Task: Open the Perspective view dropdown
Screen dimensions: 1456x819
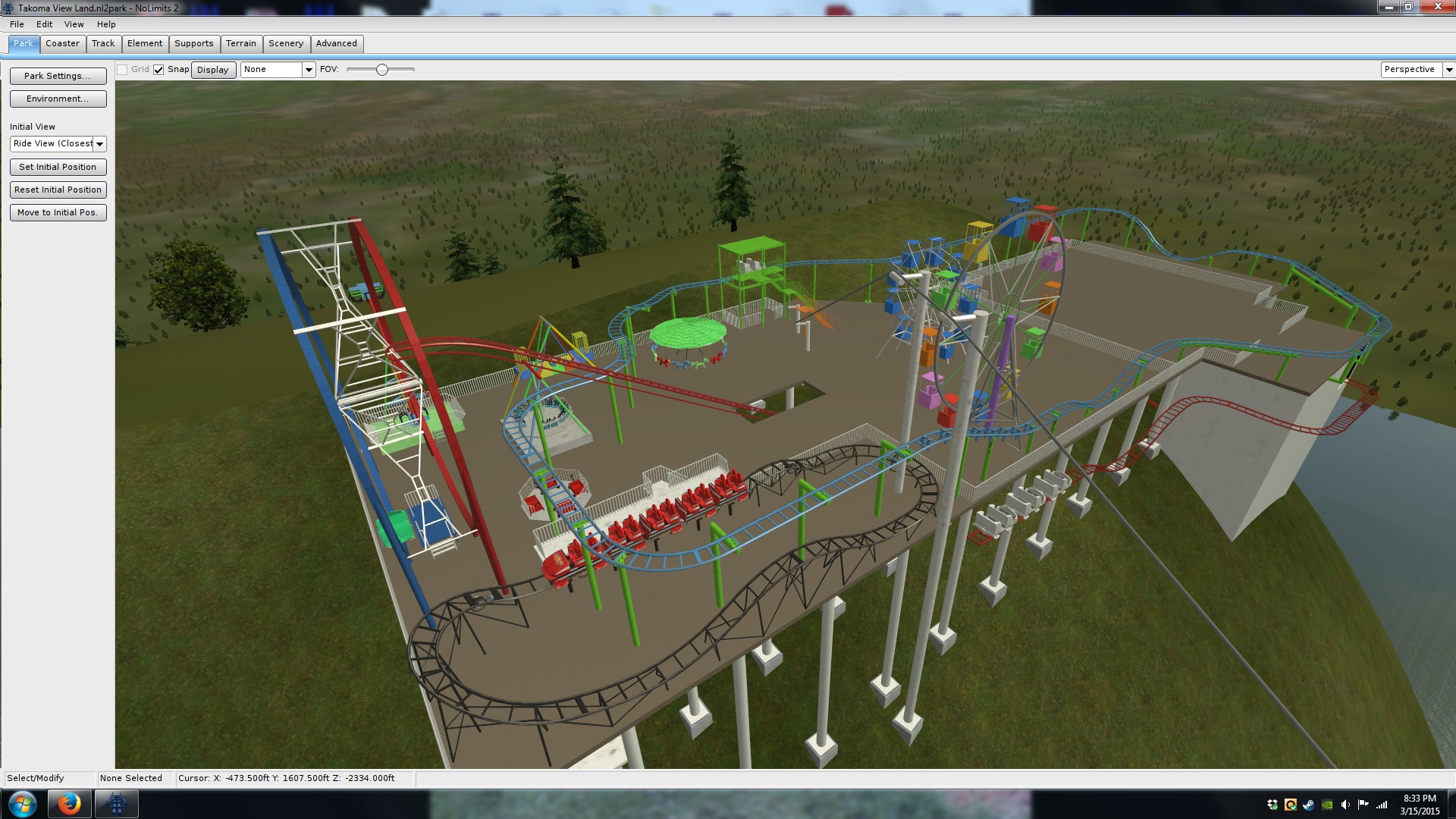Action: tap(1448, 70)
